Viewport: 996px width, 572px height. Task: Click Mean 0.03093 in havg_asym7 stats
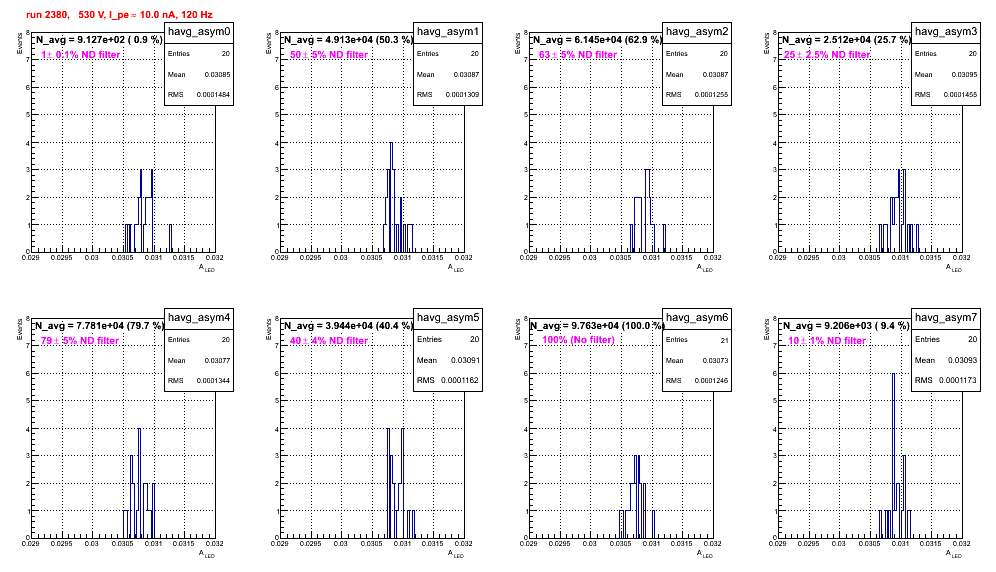[x=946, y=360]
